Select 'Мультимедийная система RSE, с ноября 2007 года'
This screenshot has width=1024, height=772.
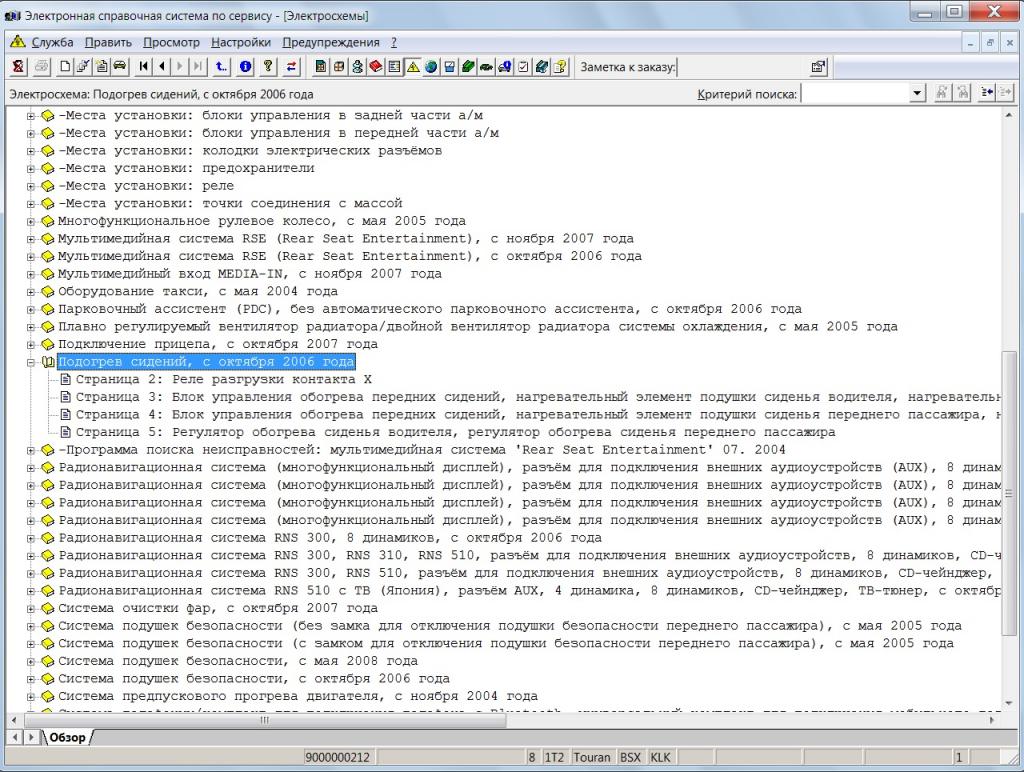(345, 239)
